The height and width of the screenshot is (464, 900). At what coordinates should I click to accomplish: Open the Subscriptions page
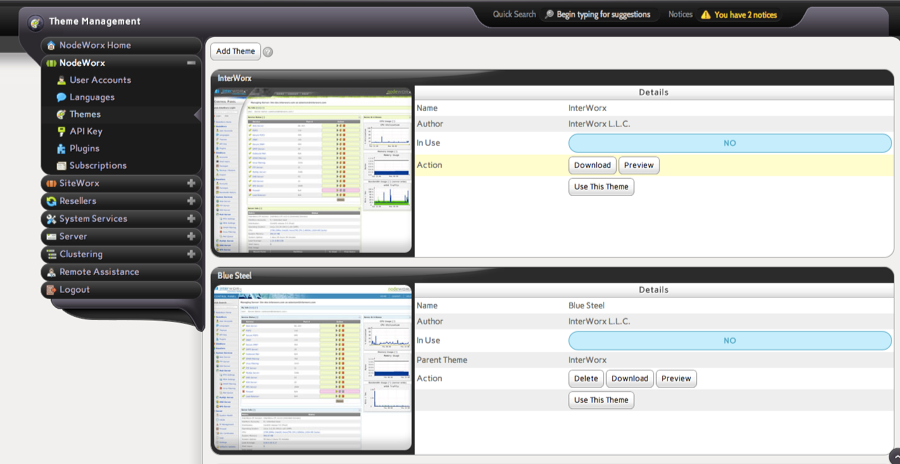coord(98,165)
